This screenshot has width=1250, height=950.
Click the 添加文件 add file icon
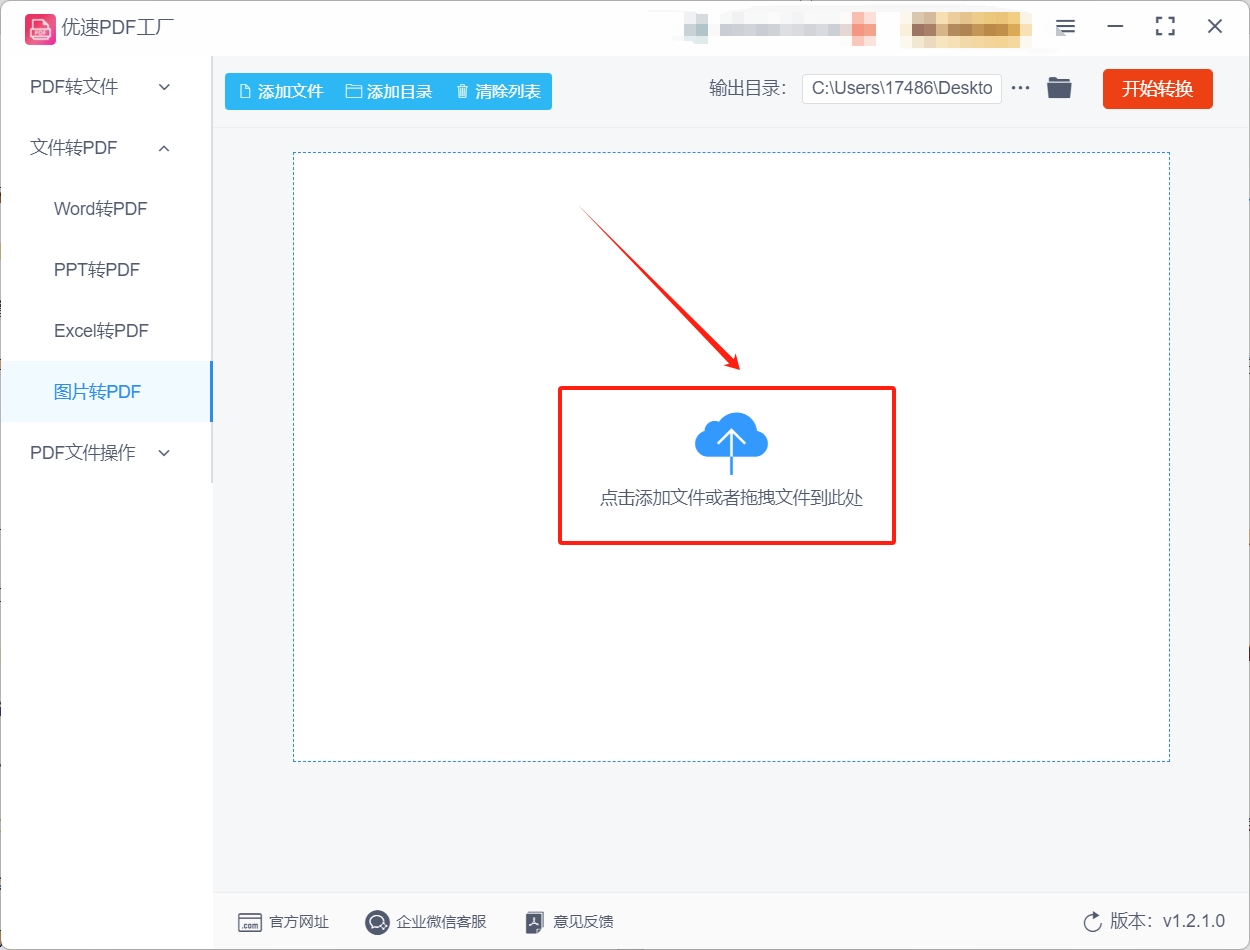click(x=243, y=91)
